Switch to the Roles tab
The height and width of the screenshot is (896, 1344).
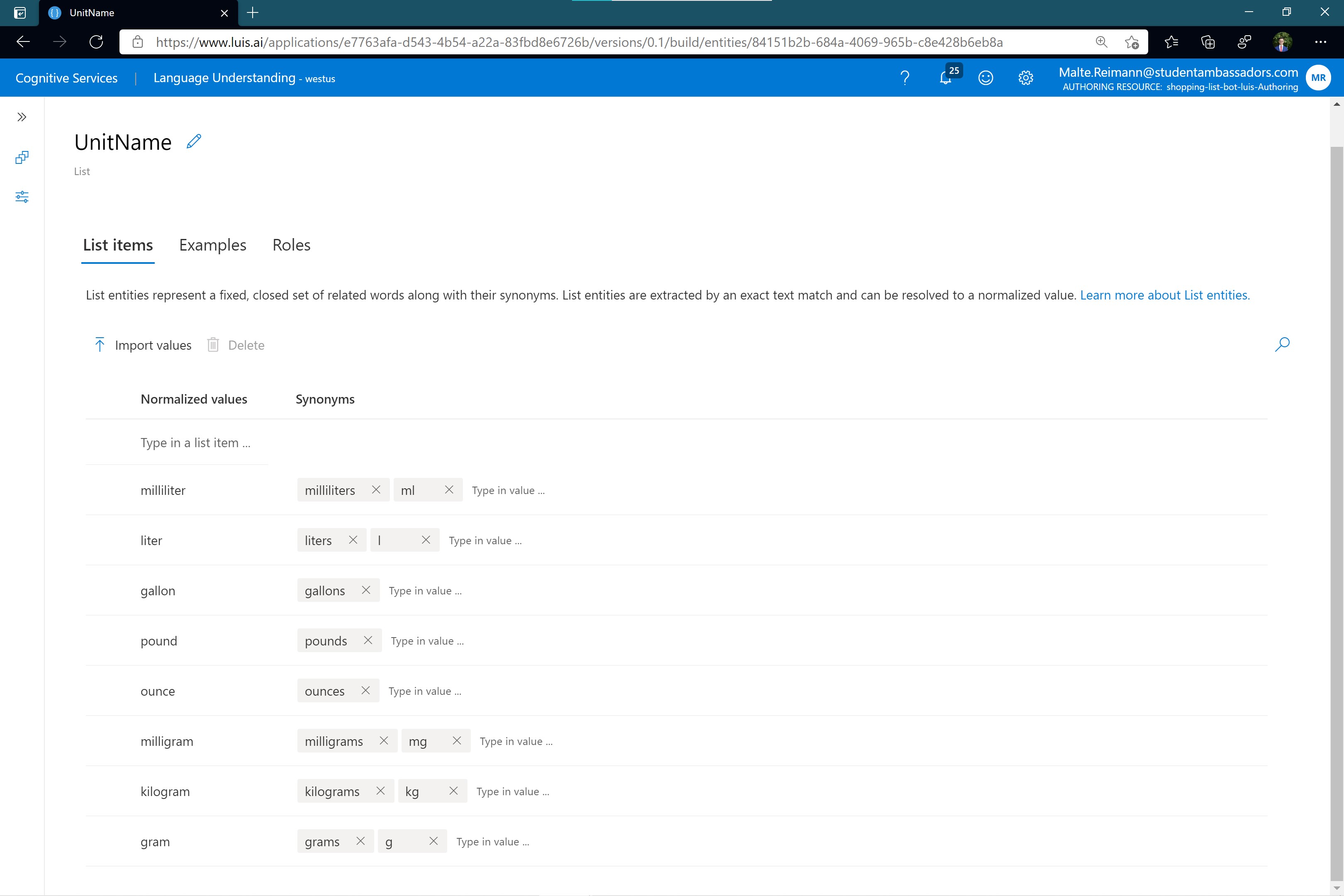(x=292, y=245)
